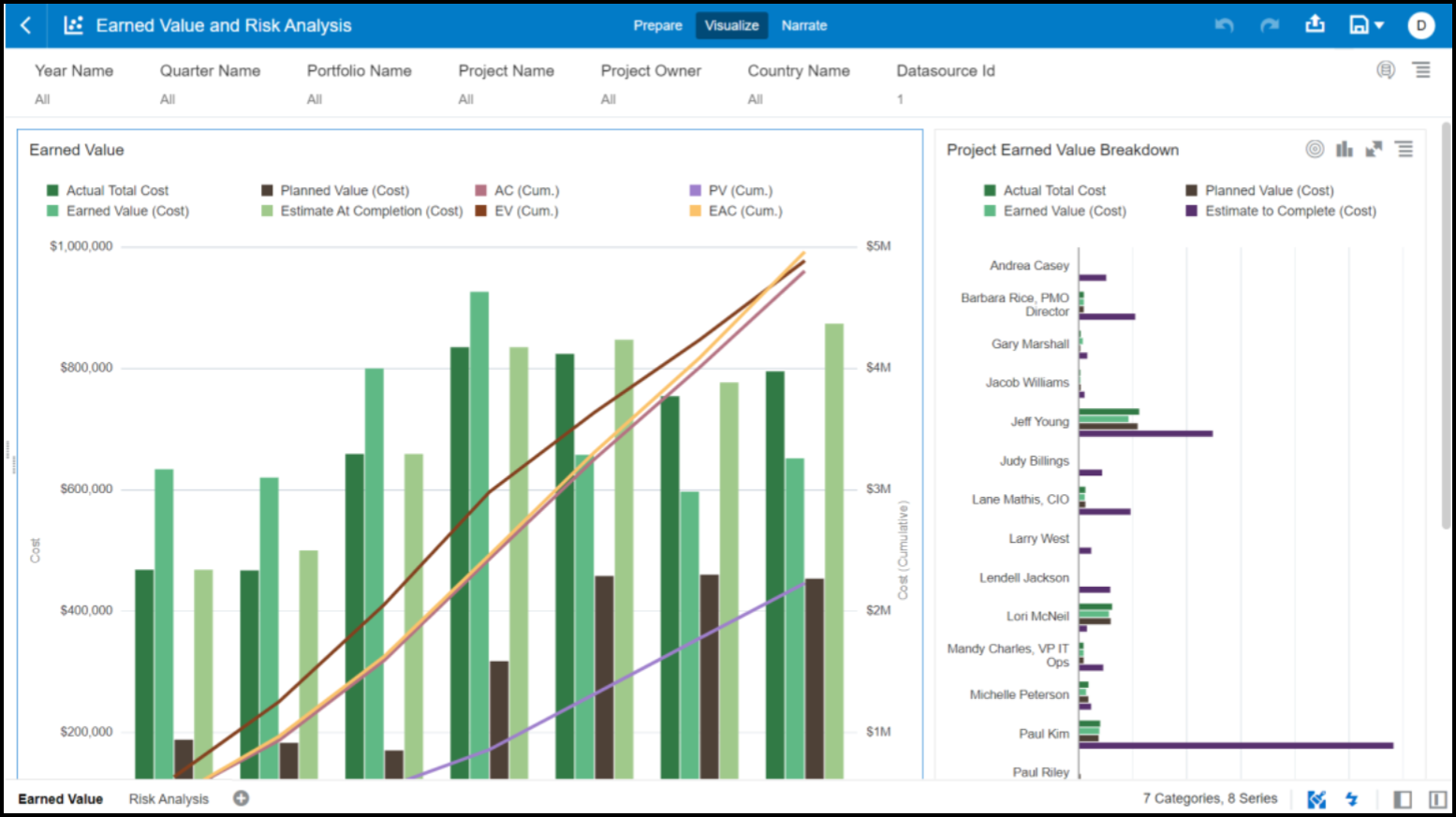The height and width of the screenshot is (817, 1456).
Task: Select the Andrea Casey category label
Action: [x=1029, y=266]
